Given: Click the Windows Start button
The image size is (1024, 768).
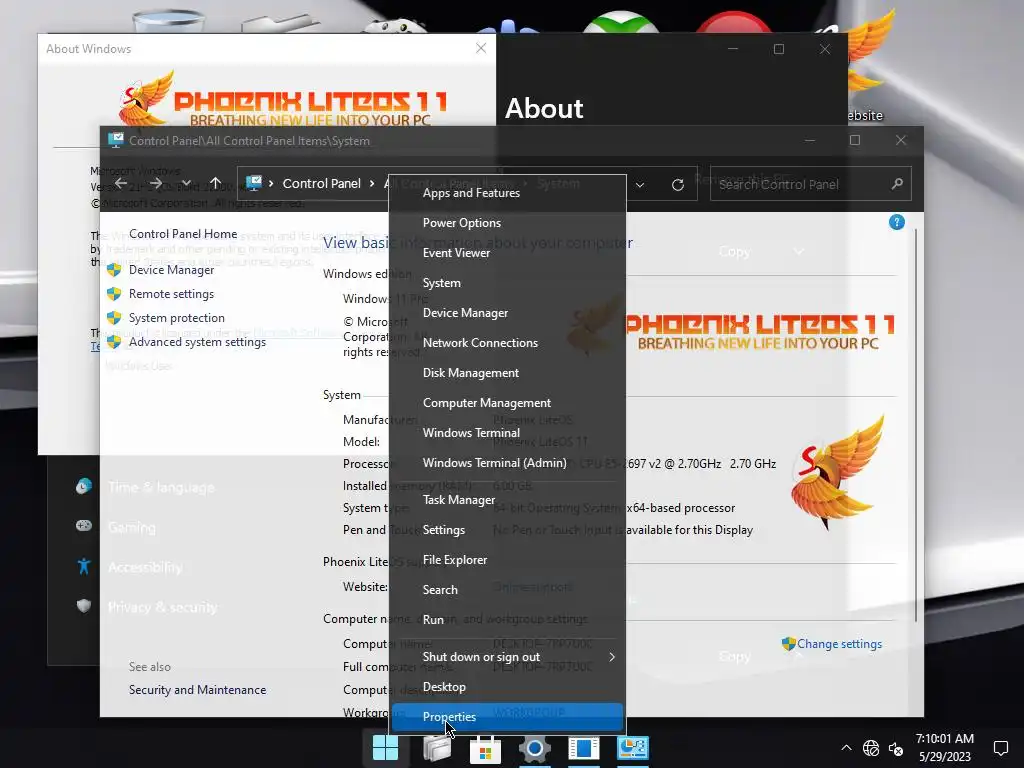Looking at the screenshot, I should pyautogui.click(x=385, y=748).
